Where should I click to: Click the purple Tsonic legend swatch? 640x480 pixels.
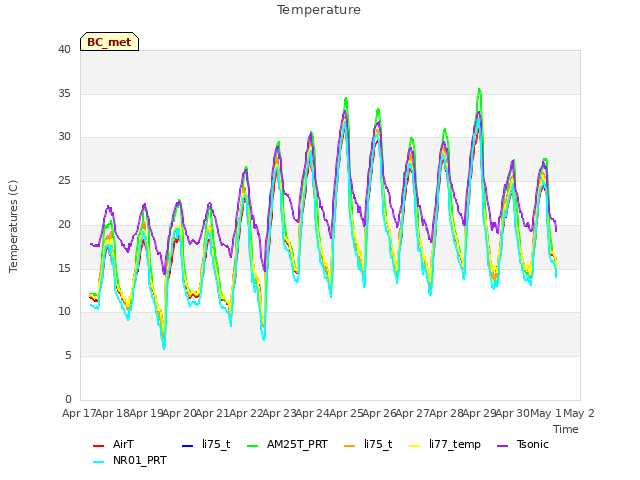502,446
